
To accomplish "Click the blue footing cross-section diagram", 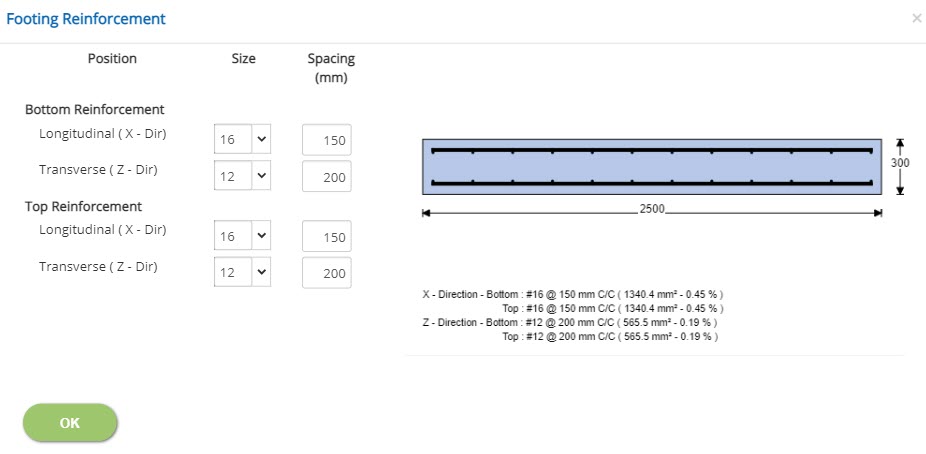I will (x=652, y=166).
